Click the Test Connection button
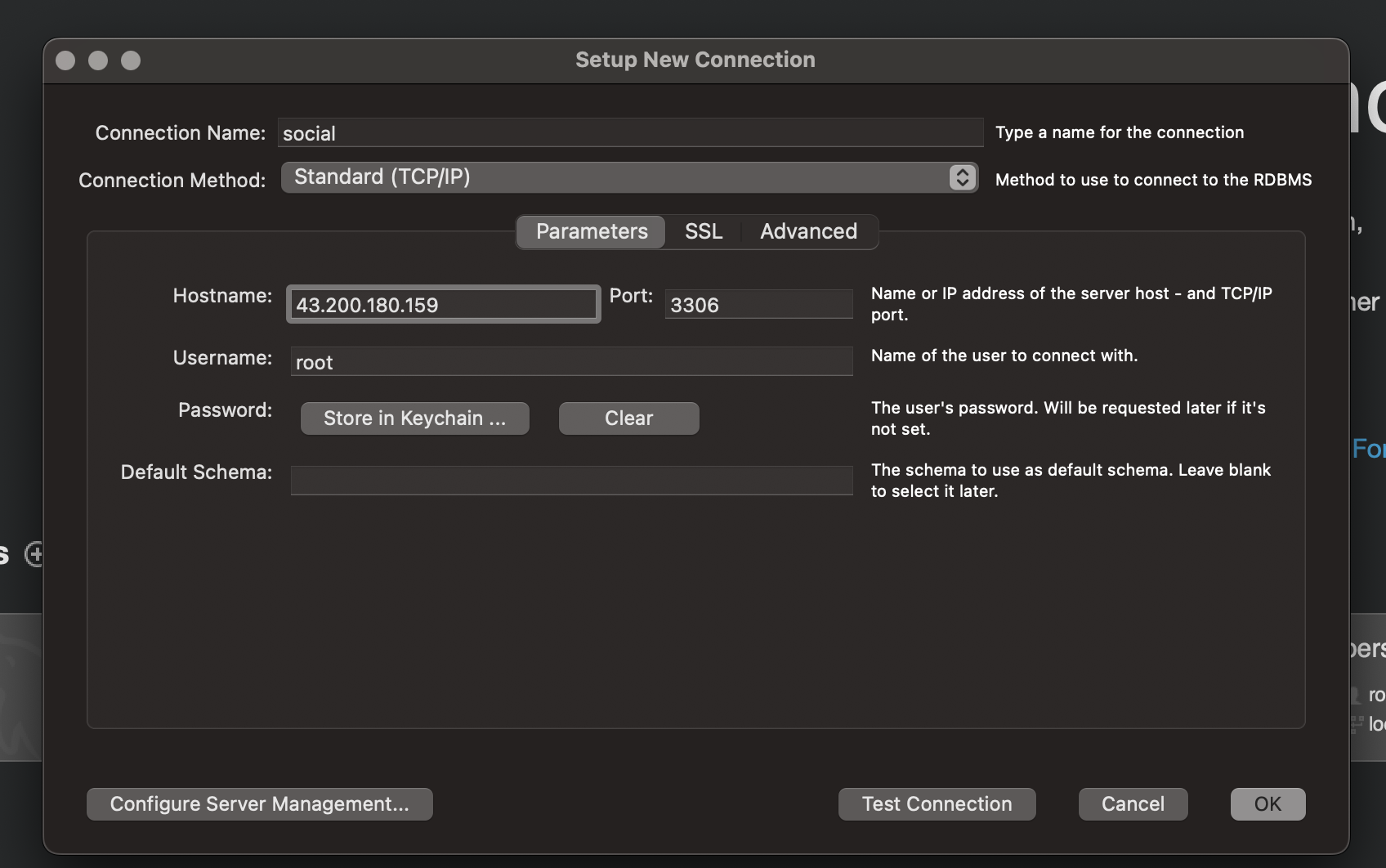Viewport: 1386px width, 868px height. [937, 804]
